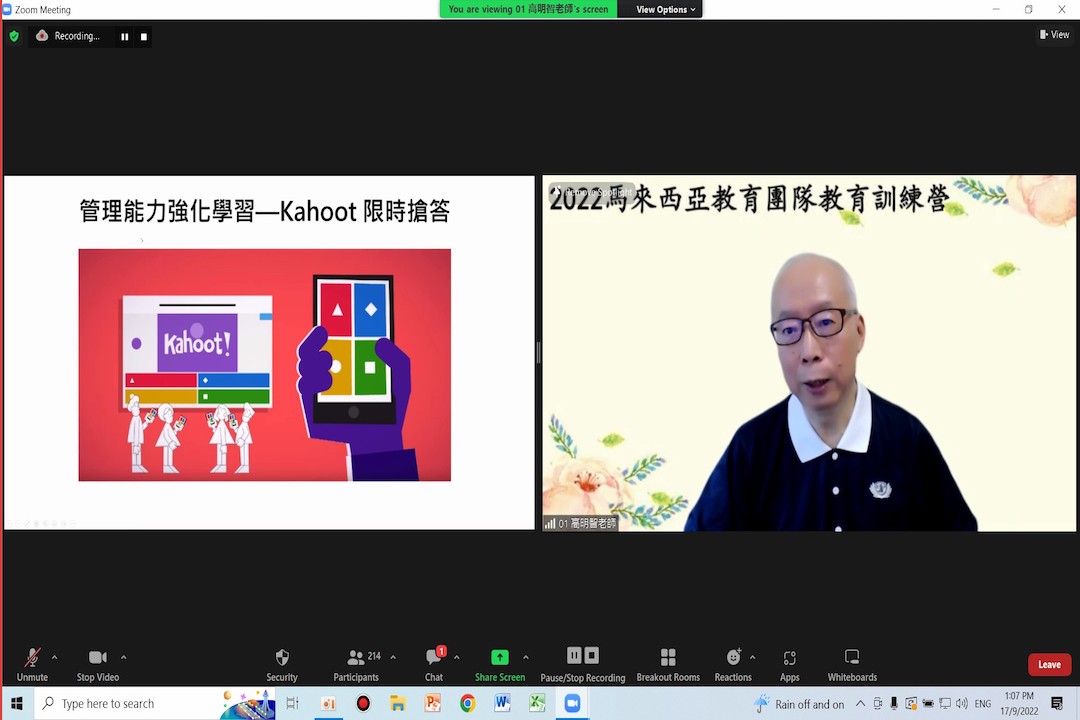Click the Remove Spotlight button on video

click(592, 192)
